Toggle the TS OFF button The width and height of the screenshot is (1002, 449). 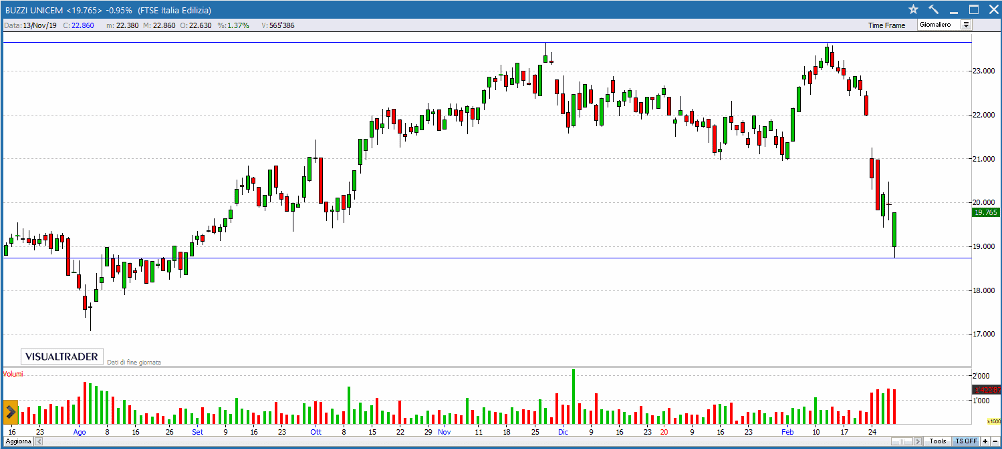point(965,441)
